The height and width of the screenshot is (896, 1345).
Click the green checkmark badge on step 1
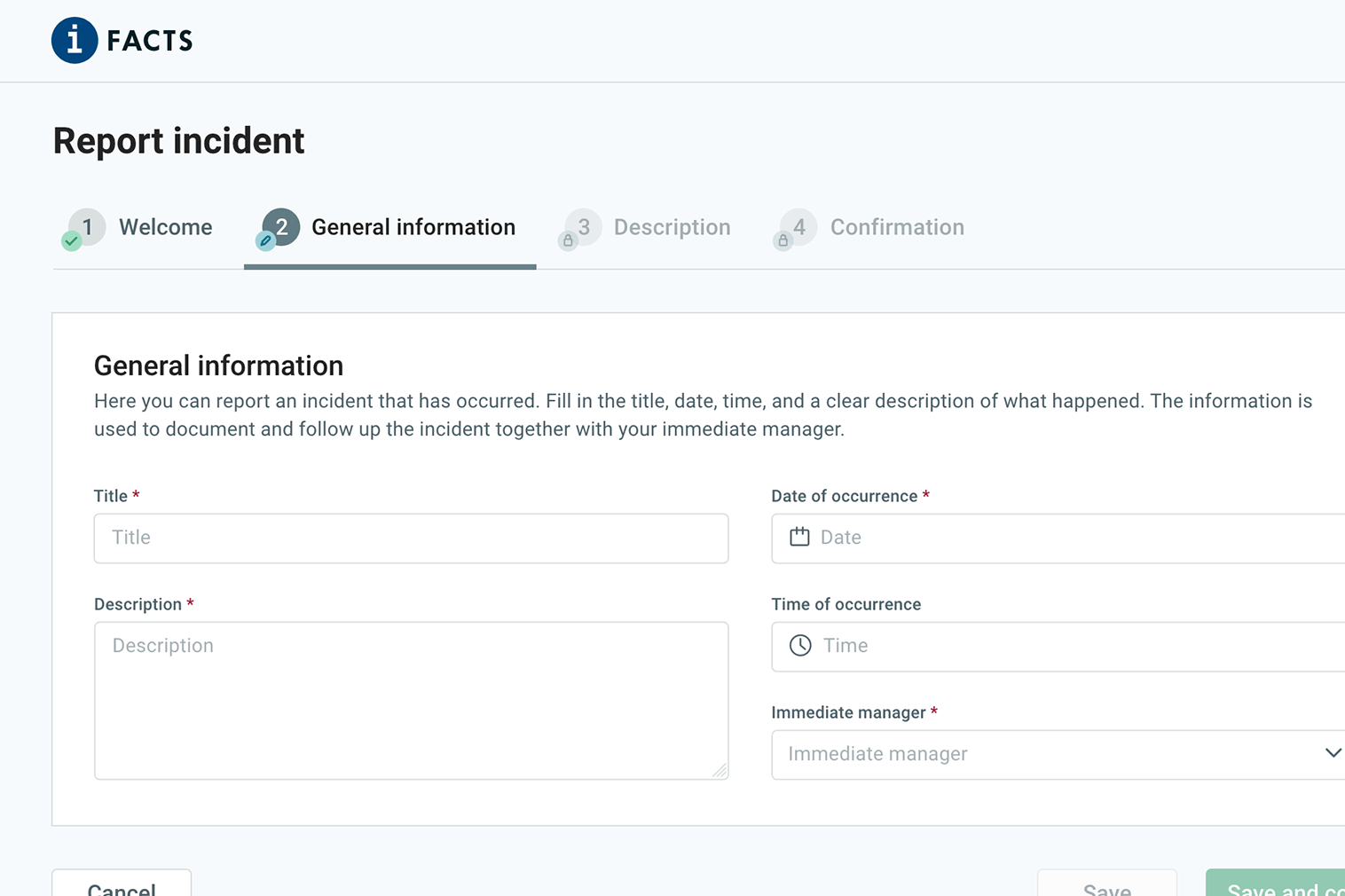72,241
